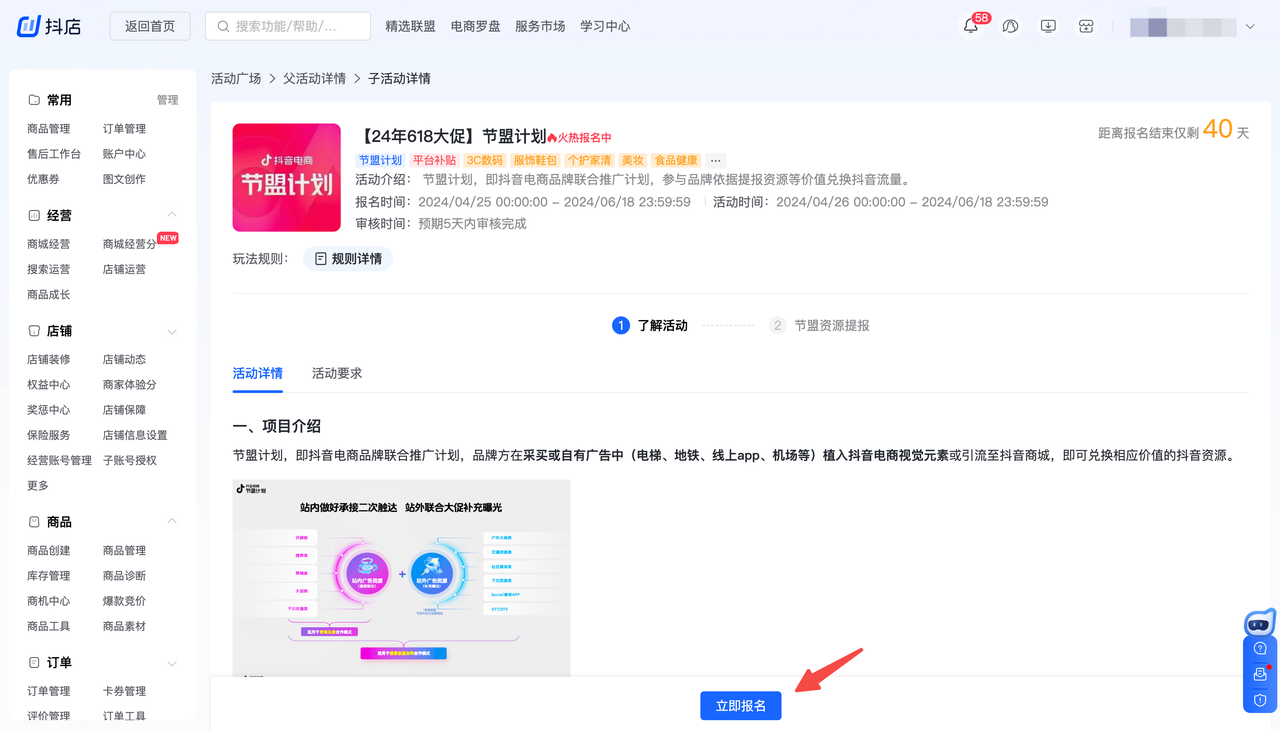Image resolution: width=1280 pixels, height=731 pixels.
Task: Switch to the 活动要求 tab
Action: pyautogui.click(x=337, y=373)
